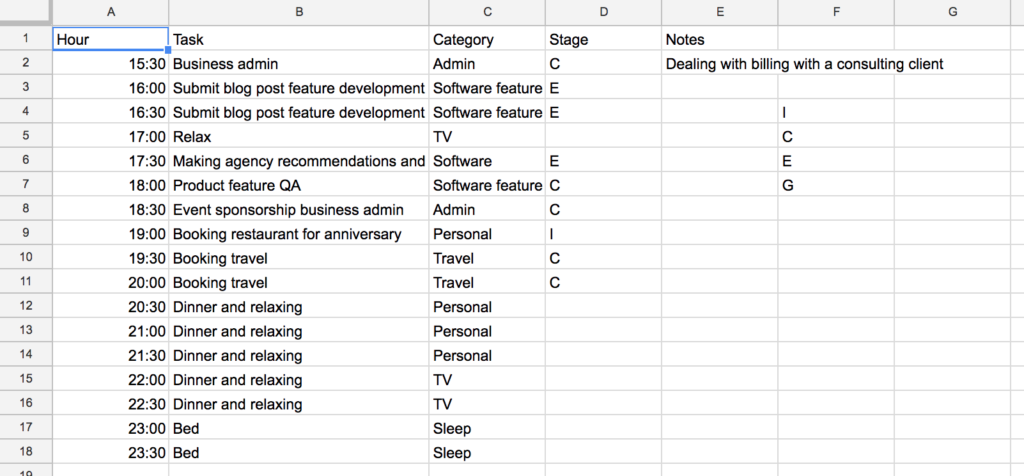
Task: Select the 'I' cell in column F
Action: (836, 112)
